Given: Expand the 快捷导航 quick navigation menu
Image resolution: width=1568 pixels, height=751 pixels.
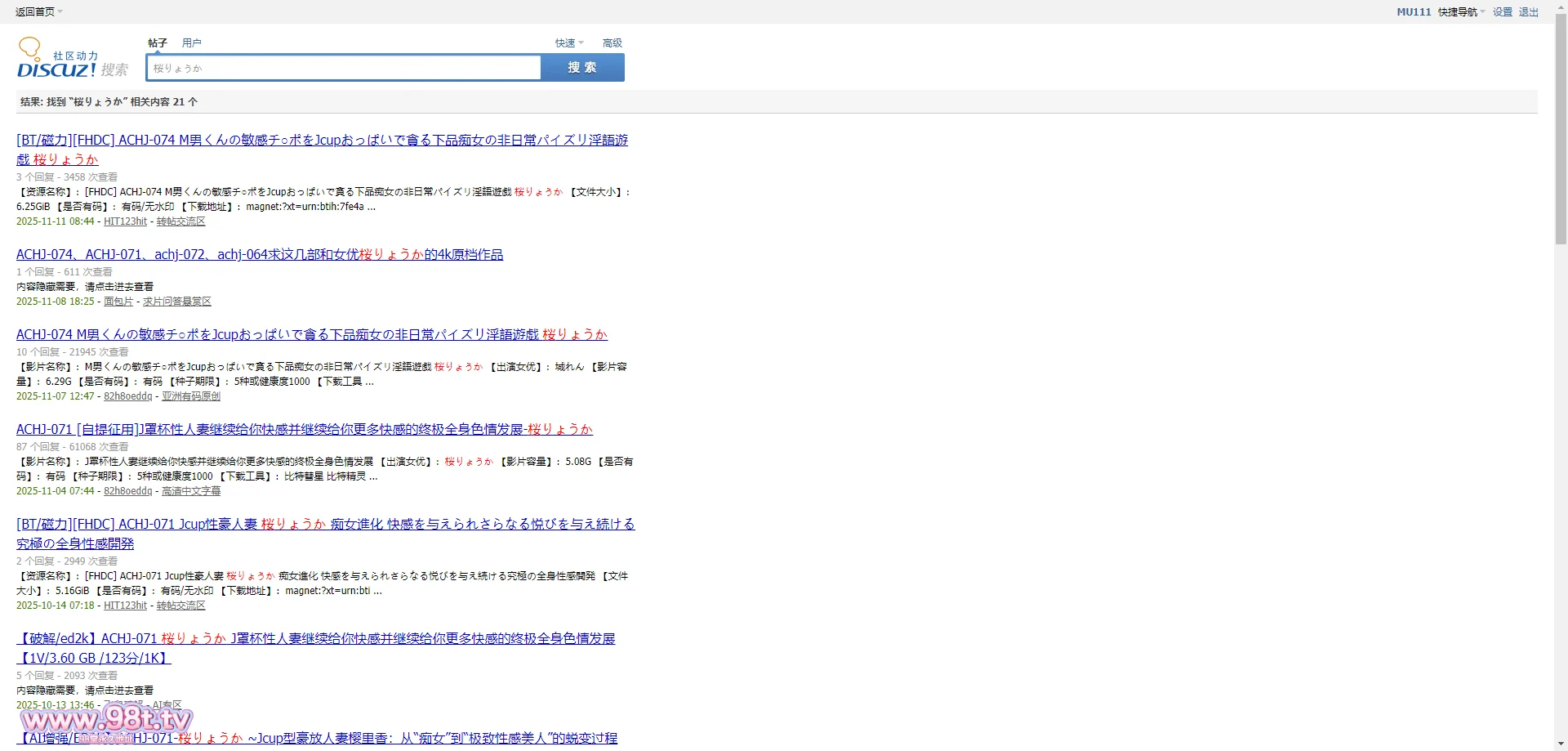Looking at the screenshot, I should point(1461,11).
